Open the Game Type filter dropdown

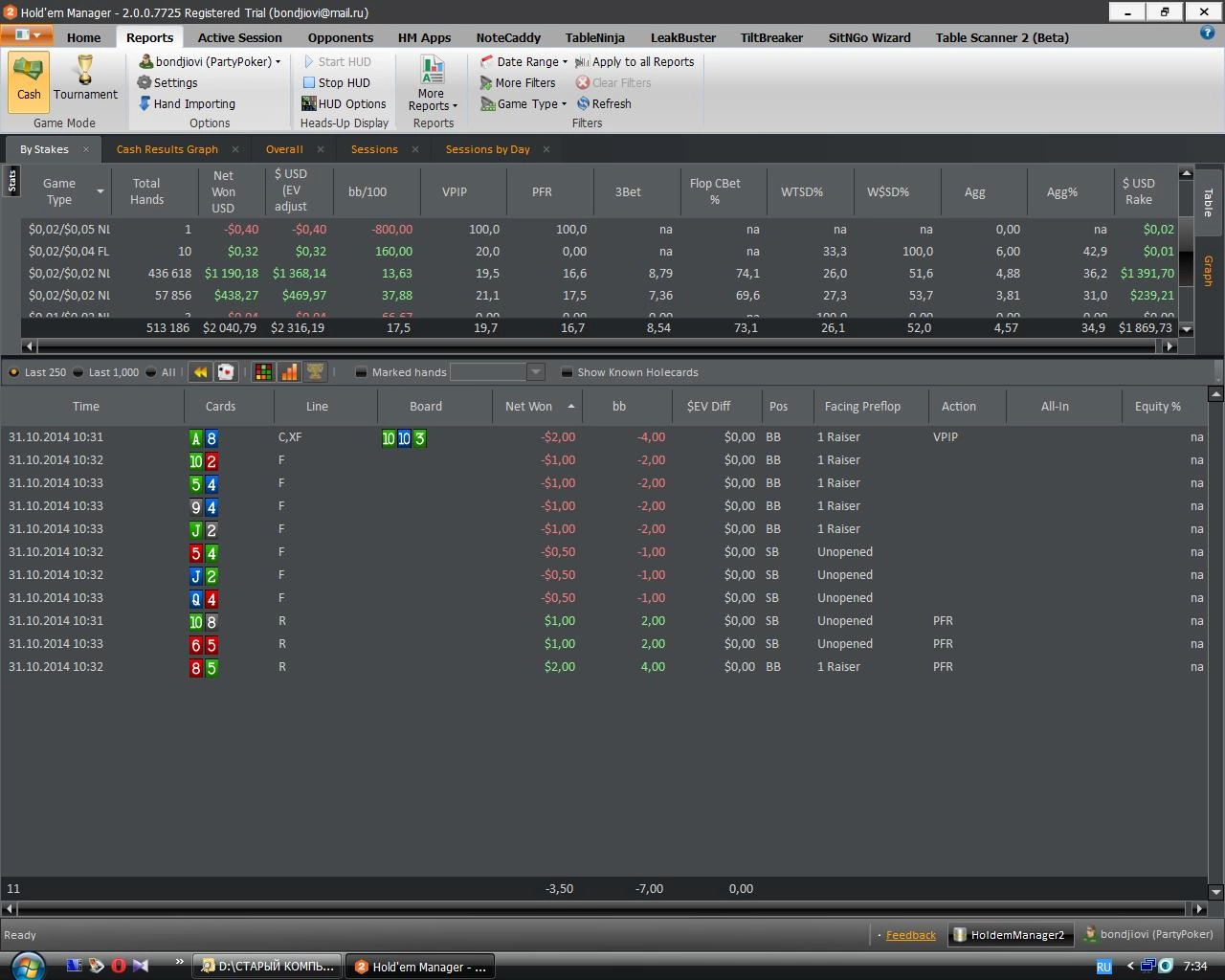[523, 104]
